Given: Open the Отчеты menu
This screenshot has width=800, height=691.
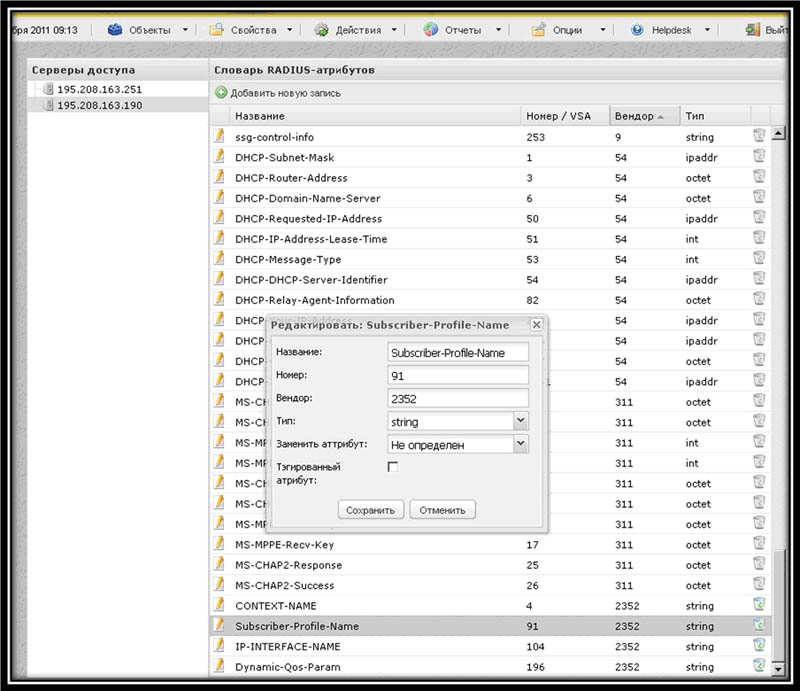Looking at the screenshot, I should [463, 30].
